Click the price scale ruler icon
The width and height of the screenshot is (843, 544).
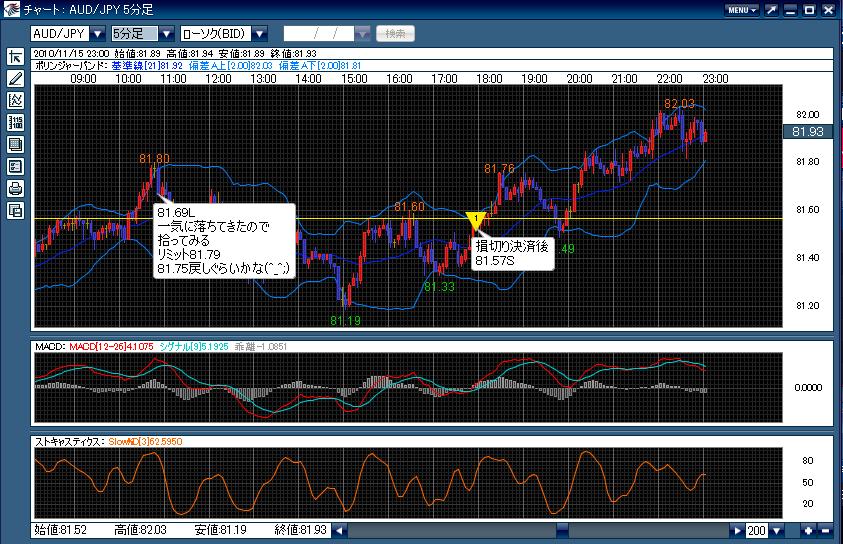pos(15,123)
